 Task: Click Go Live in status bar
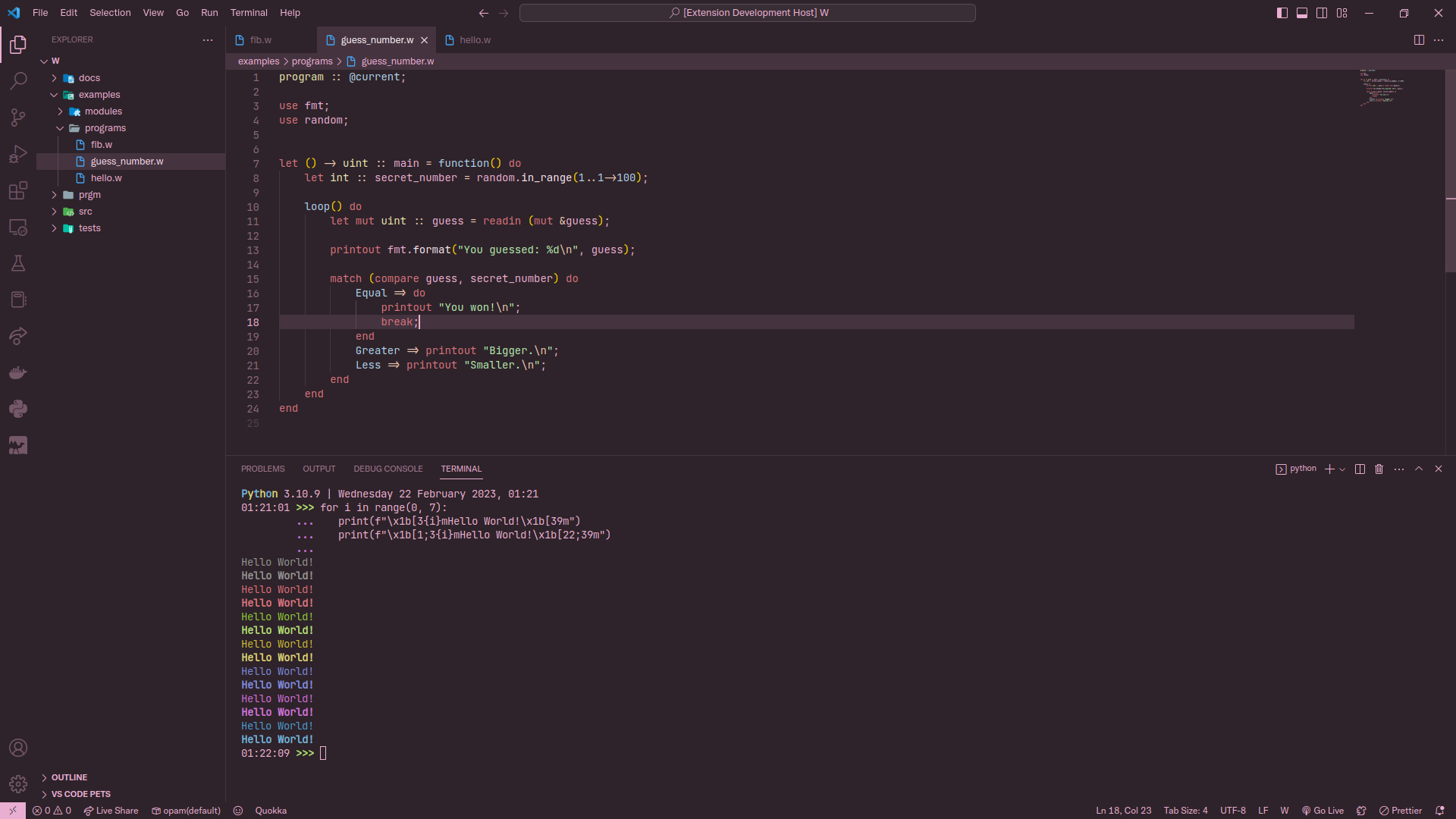tap(1323, 811)
